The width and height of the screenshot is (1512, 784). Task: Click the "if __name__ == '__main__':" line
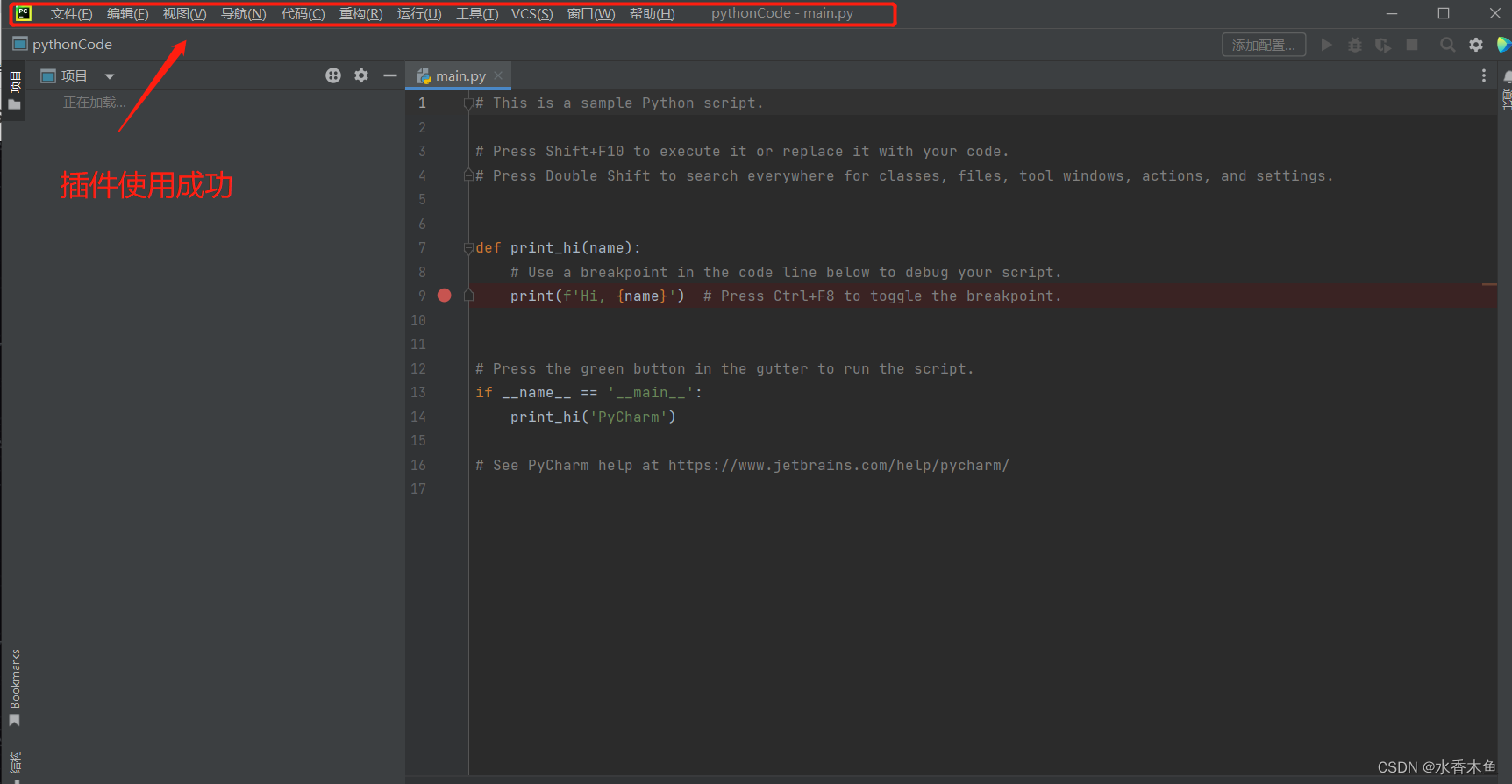[x=588, y=393]
